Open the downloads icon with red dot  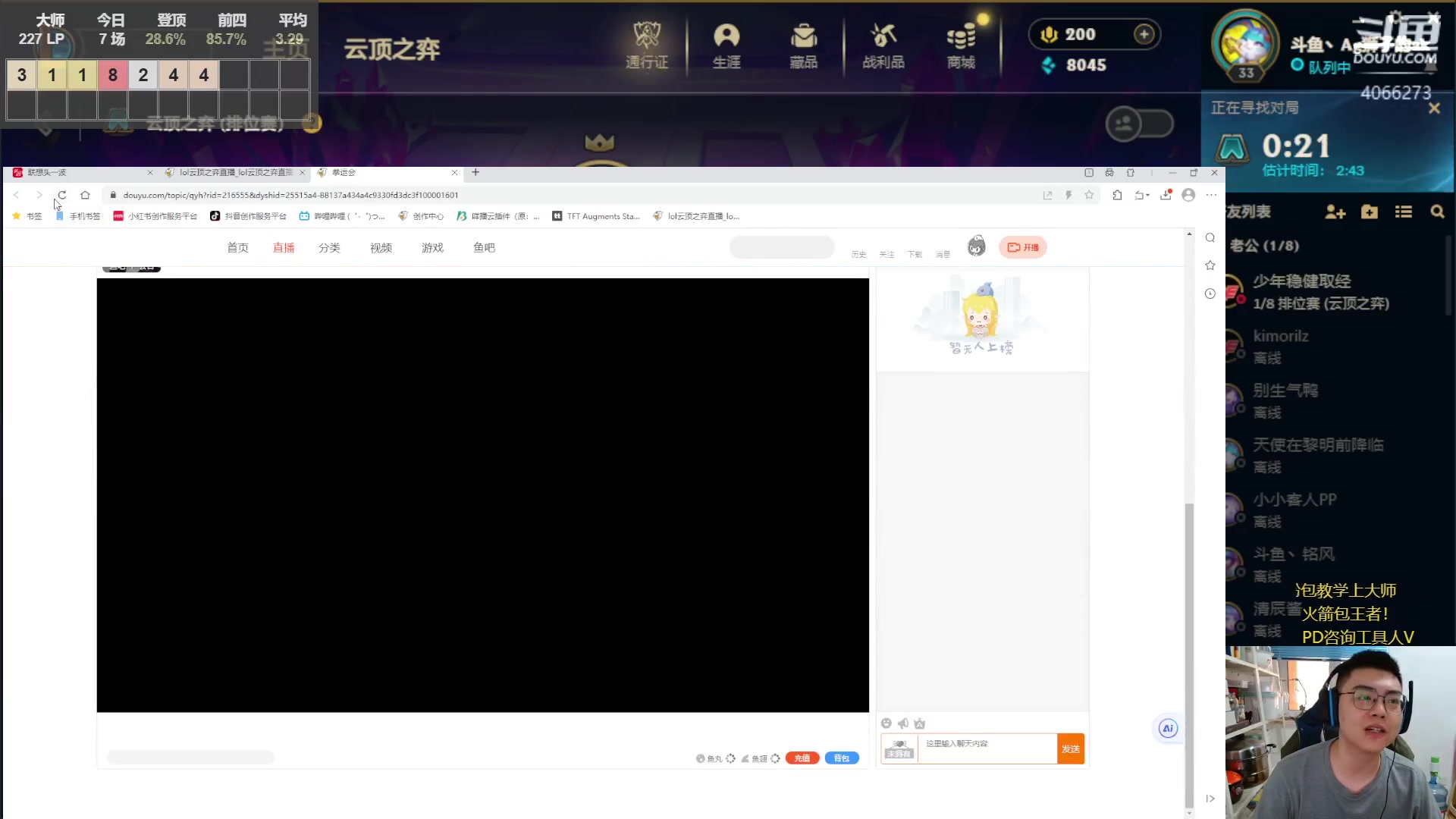pyautogui.click(x=1166, y=195)
